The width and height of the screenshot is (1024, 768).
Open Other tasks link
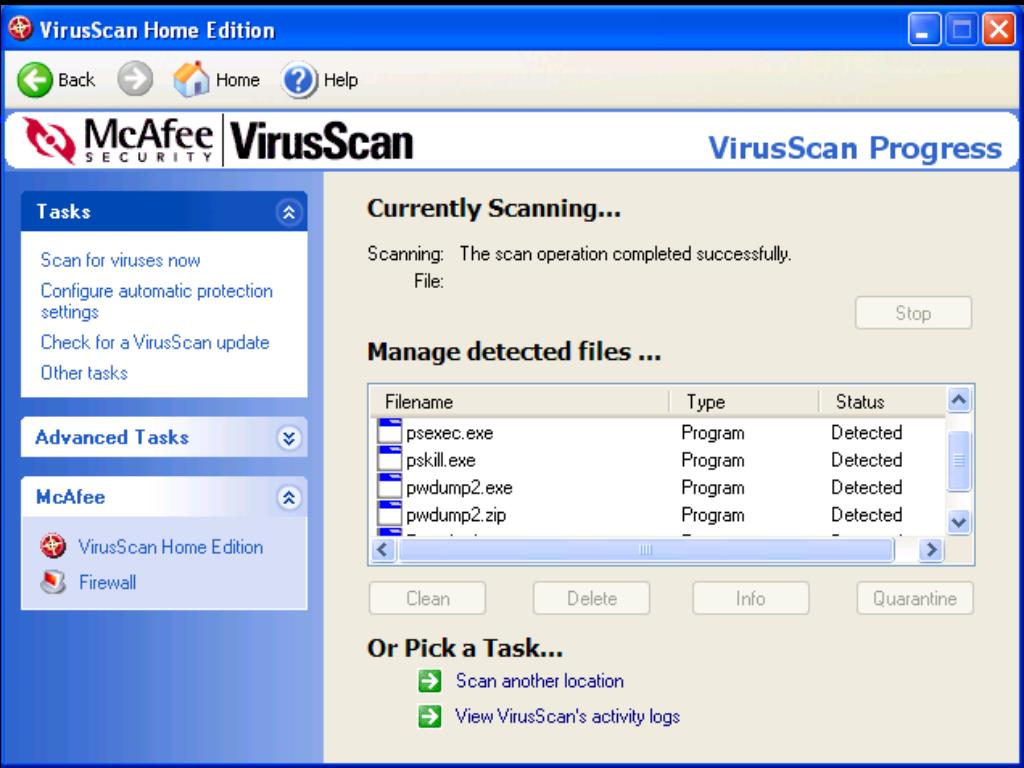84,373
